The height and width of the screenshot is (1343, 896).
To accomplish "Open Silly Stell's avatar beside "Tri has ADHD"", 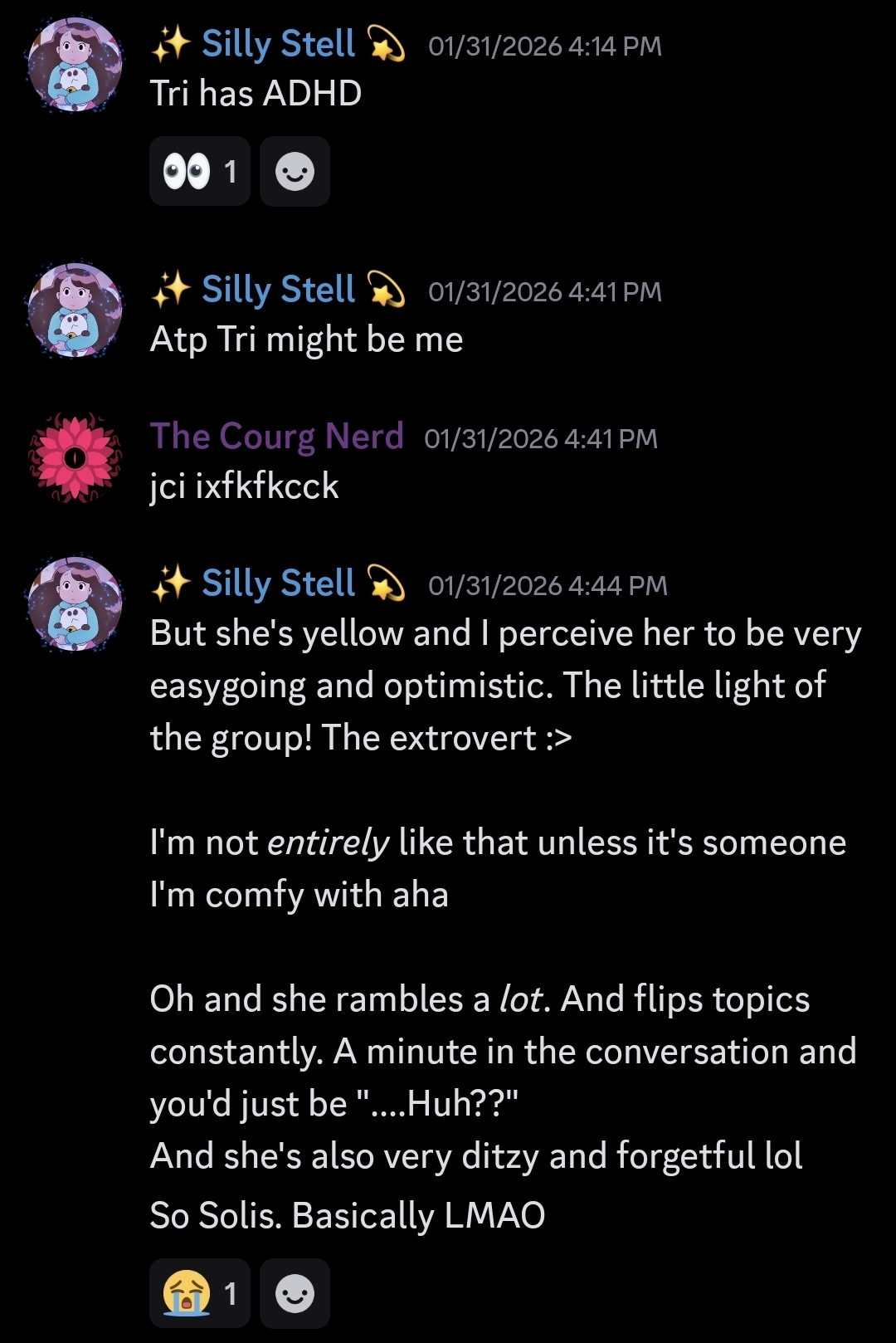I will click(75, 66).
